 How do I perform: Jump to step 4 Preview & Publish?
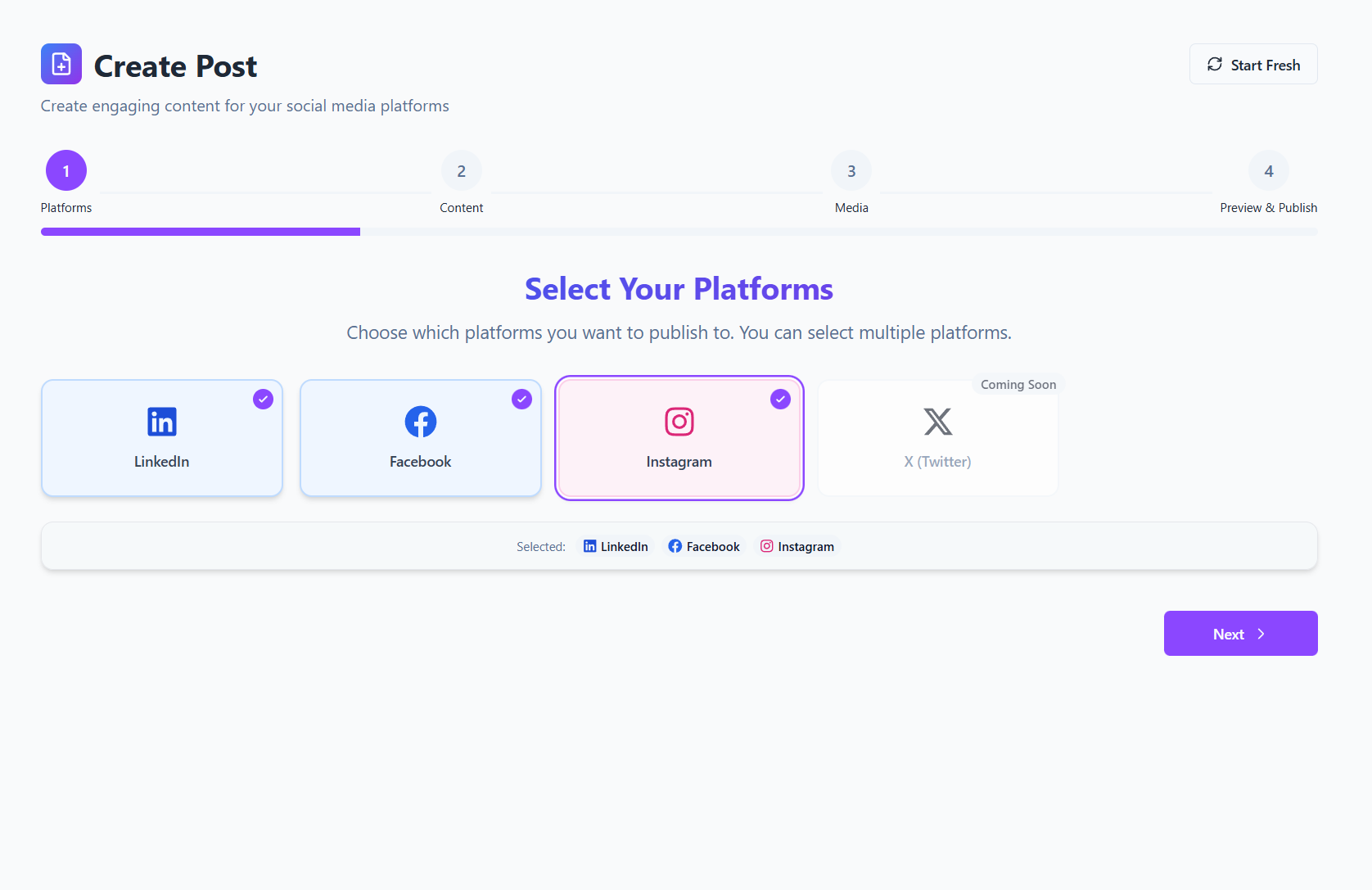click(1269, 171)
